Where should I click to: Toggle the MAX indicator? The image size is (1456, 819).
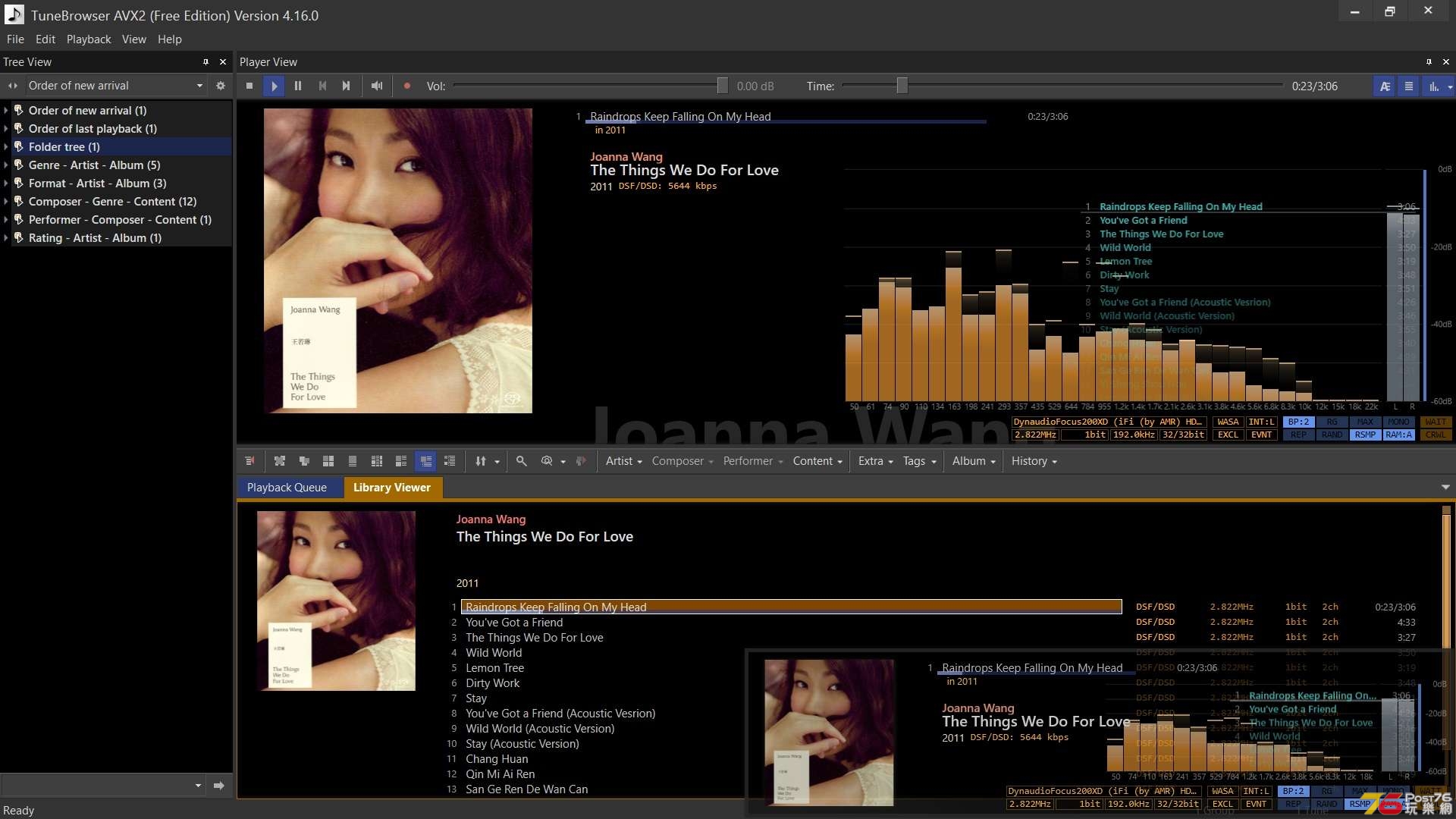pyautogui.click(x=1365, y=422)
